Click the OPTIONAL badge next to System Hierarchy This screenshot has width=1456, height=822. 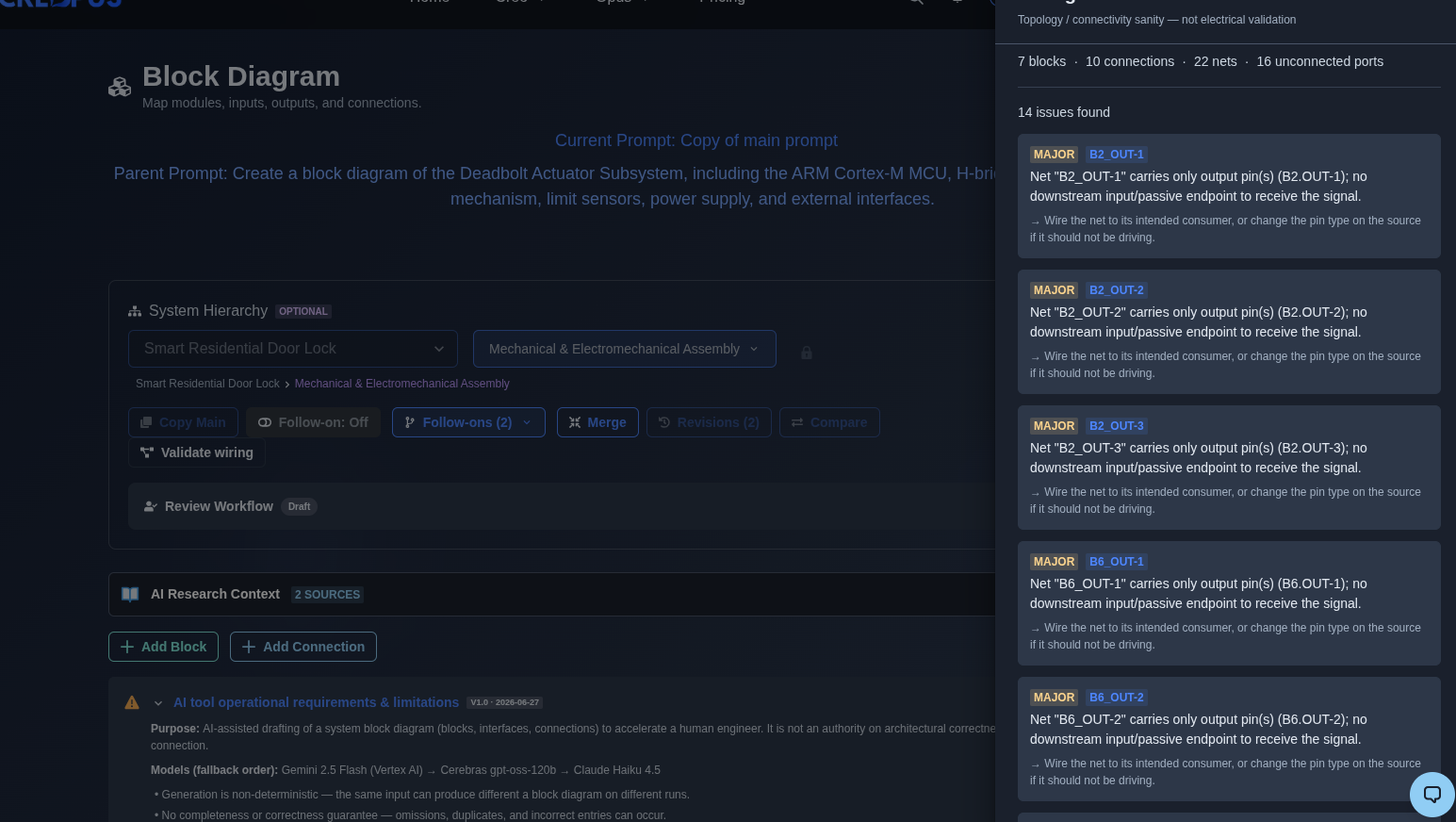303,311
